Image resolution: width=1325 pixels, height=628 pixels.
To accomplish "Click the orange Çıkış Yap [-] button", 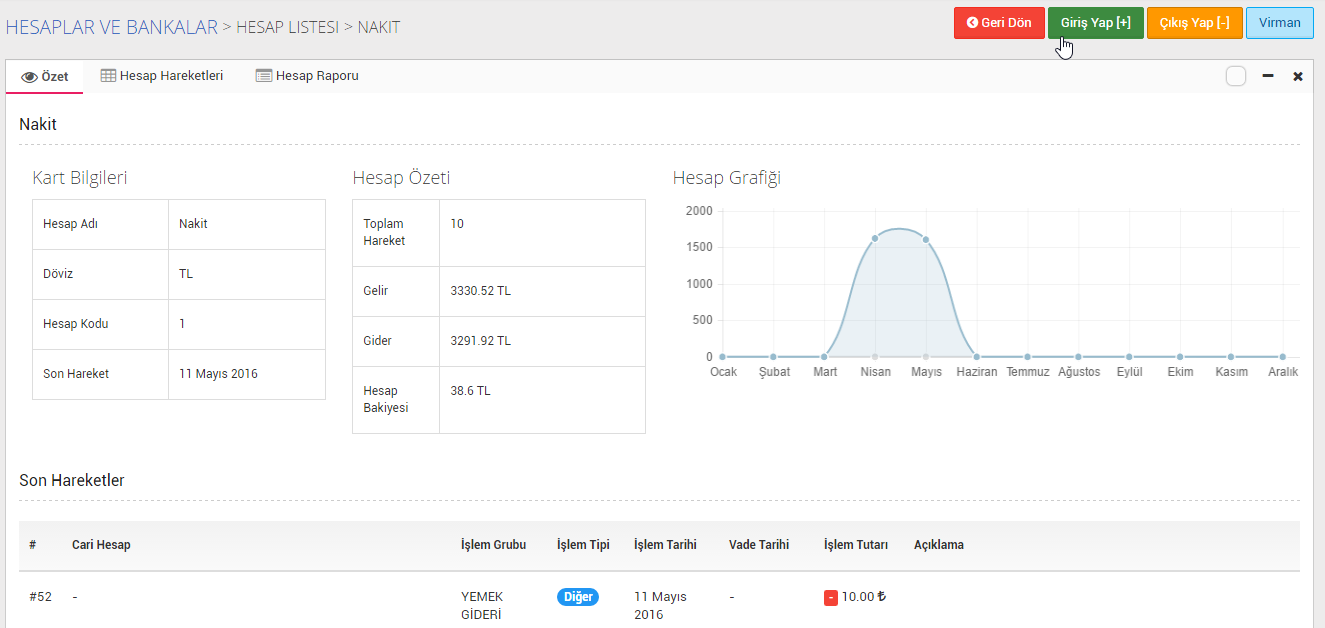I will [1194, 23].
